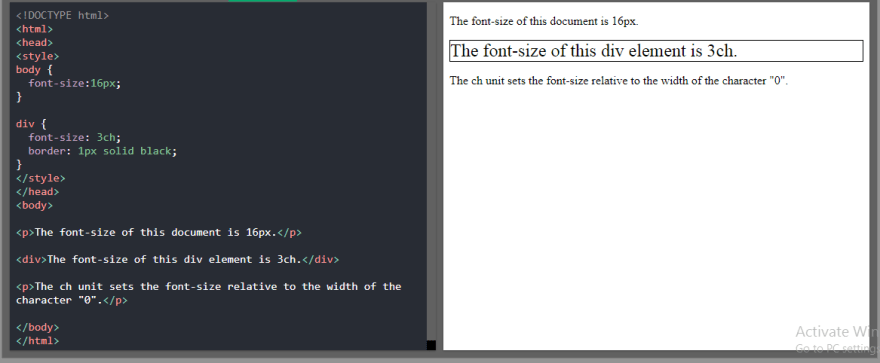Click the closing '</body>' tag line
This screenshot has width=880, height=363.
[38, 327]
